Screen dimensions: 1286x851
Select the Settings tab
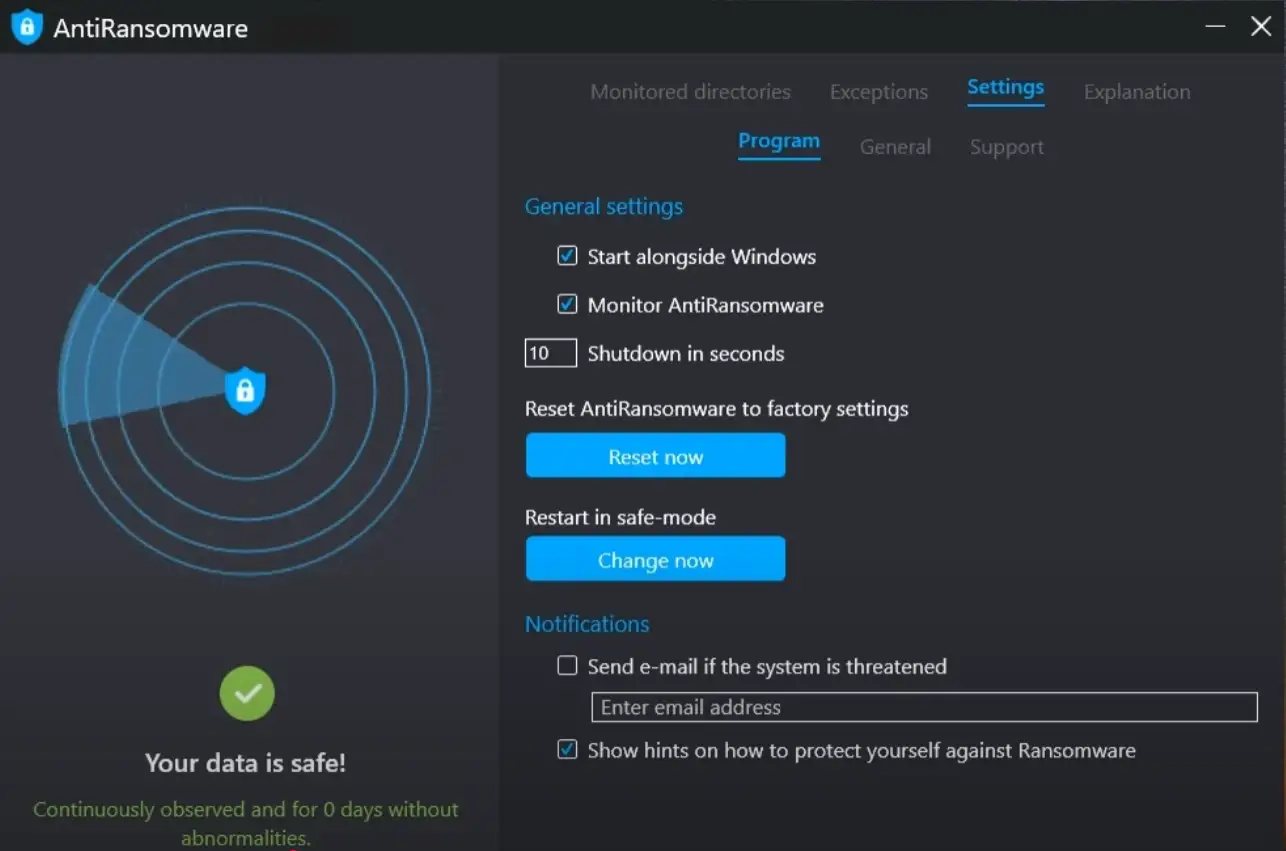[x=1005, y=88]
